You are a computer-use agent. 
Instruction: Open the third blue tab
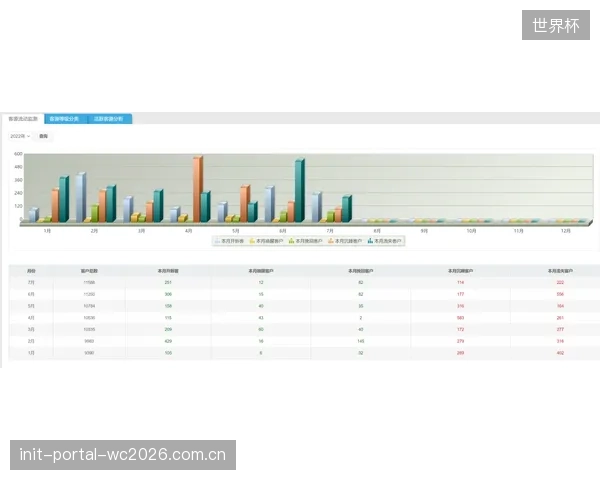coord(109,119)
